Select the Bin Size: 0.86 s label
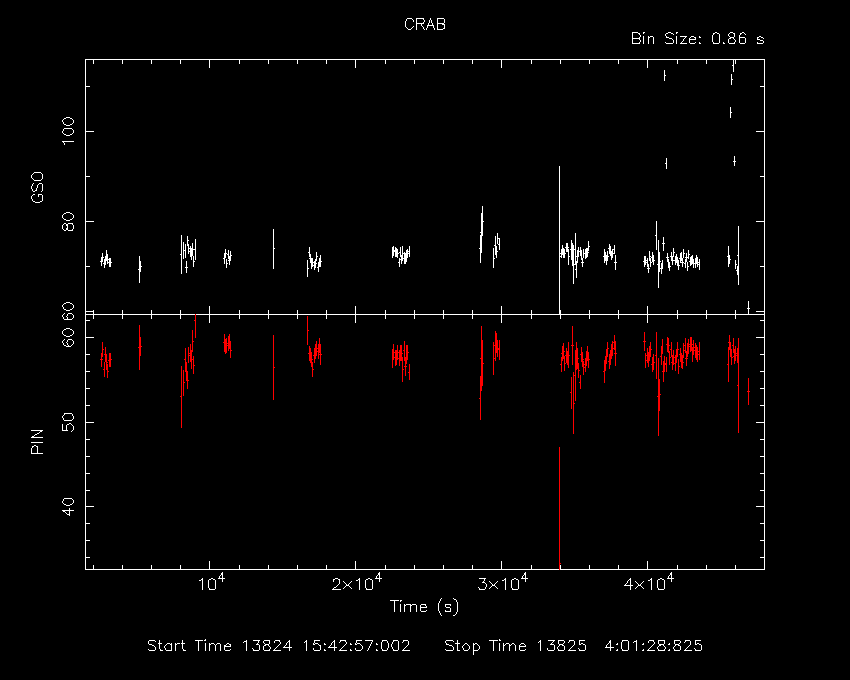 pos(698,39)
